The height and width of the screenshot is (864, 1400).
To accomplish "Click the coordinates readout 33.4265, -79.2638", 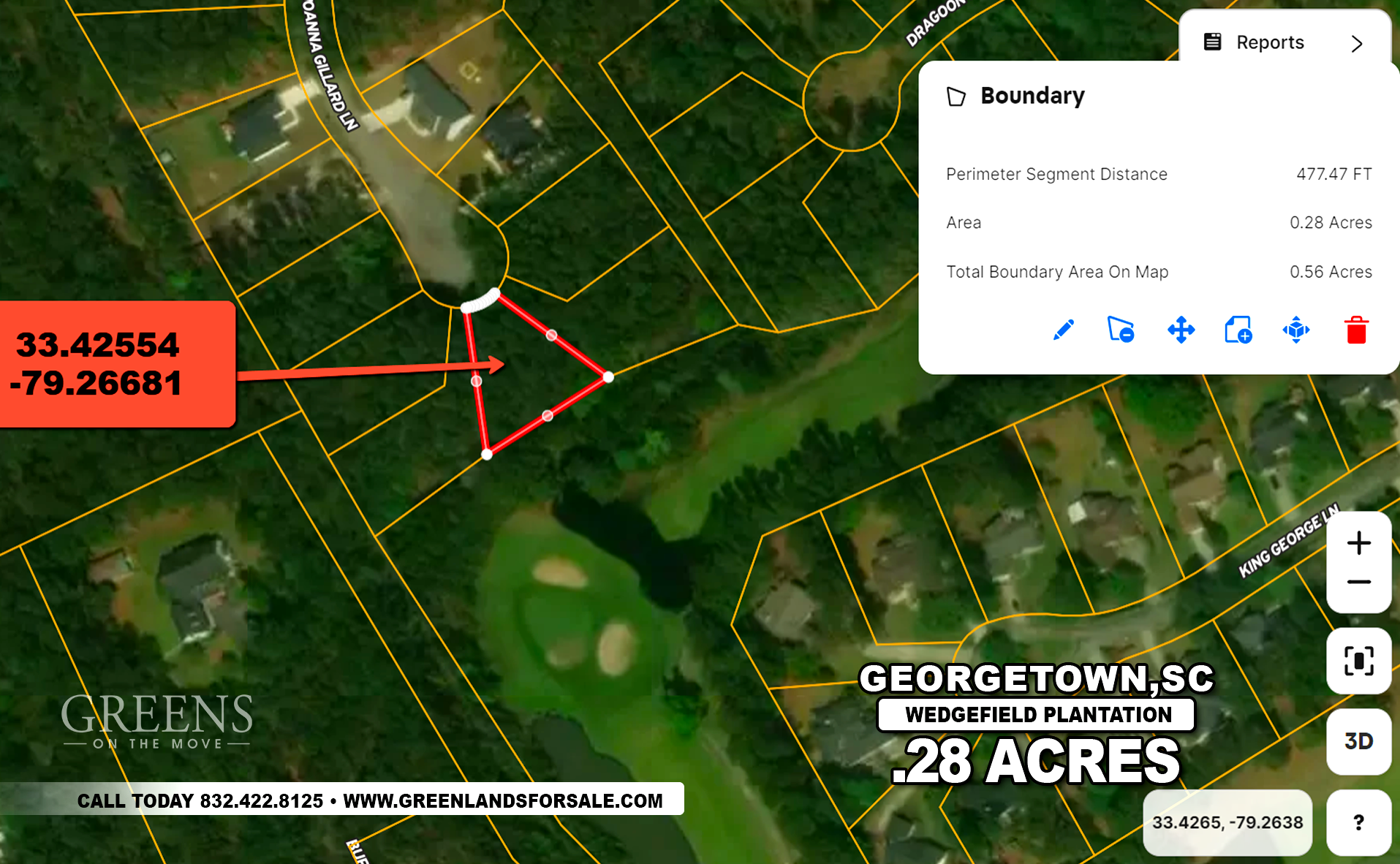I will [x=1227, y=822].
